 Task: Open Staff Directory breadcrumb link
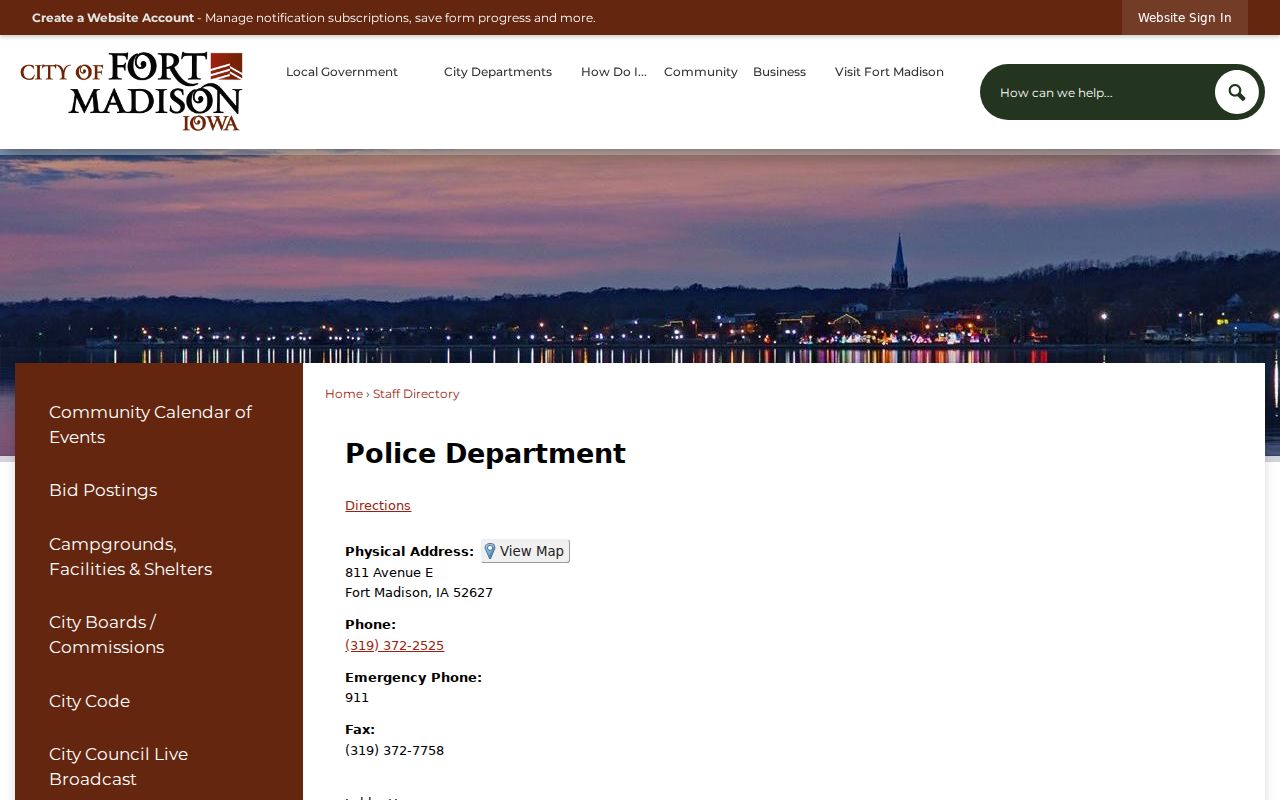tap(416, 394)
